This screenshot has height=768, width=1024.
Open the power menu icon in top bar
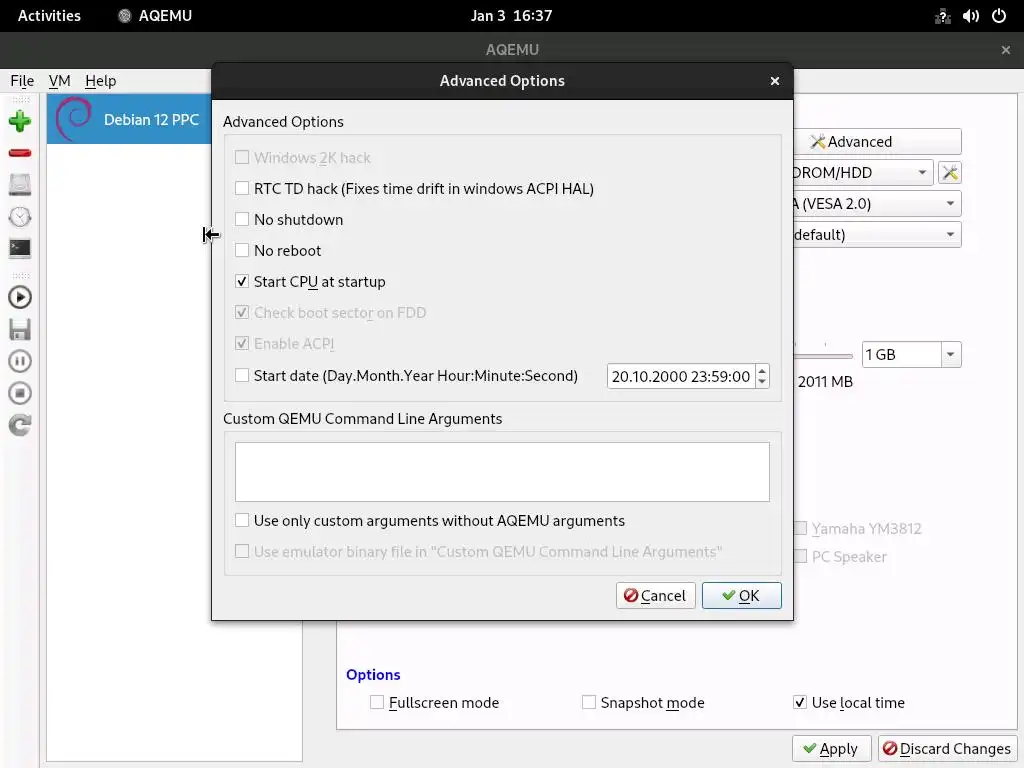pos(999,16)
